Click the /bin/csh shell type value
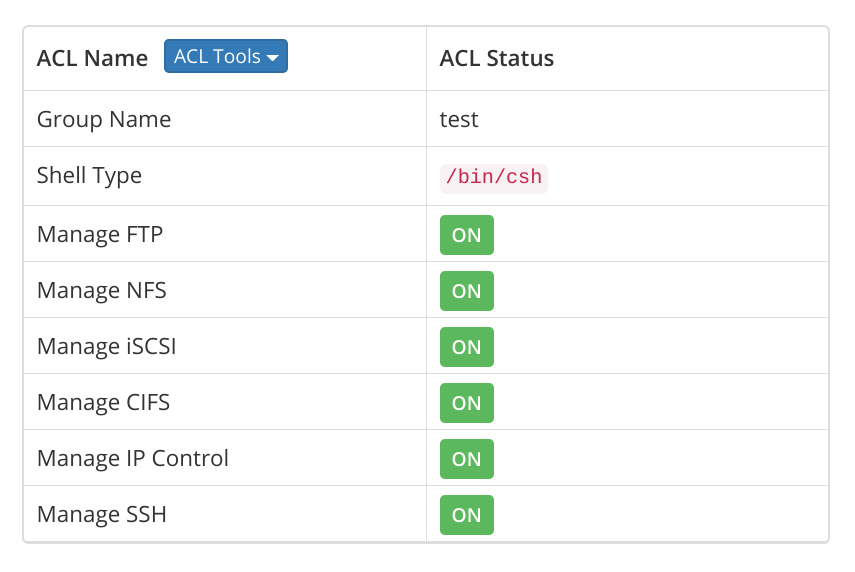This screenshot has width=855, height=572. (493, 177)
